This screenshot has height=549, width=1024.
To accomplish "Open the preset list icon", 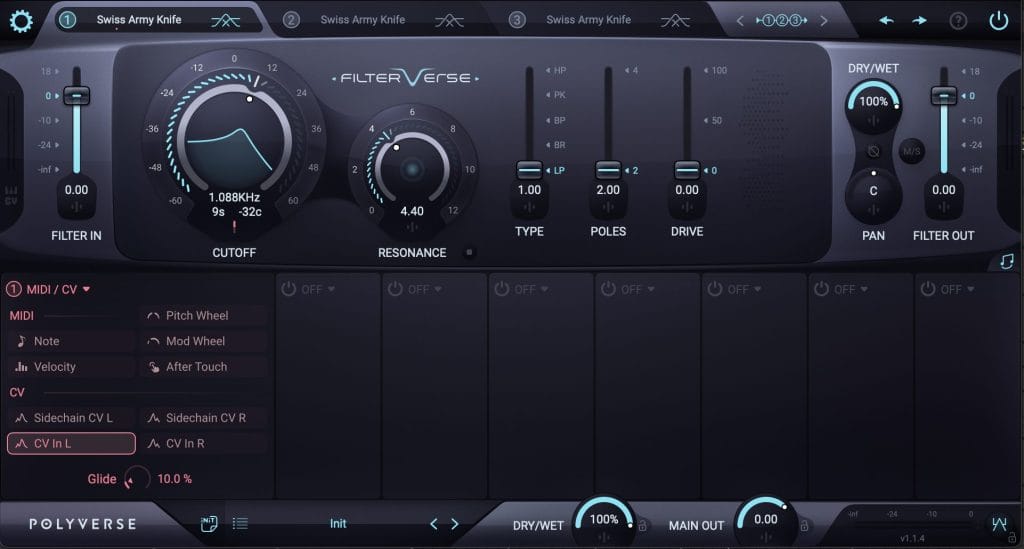I will click(x=240, y=523).
